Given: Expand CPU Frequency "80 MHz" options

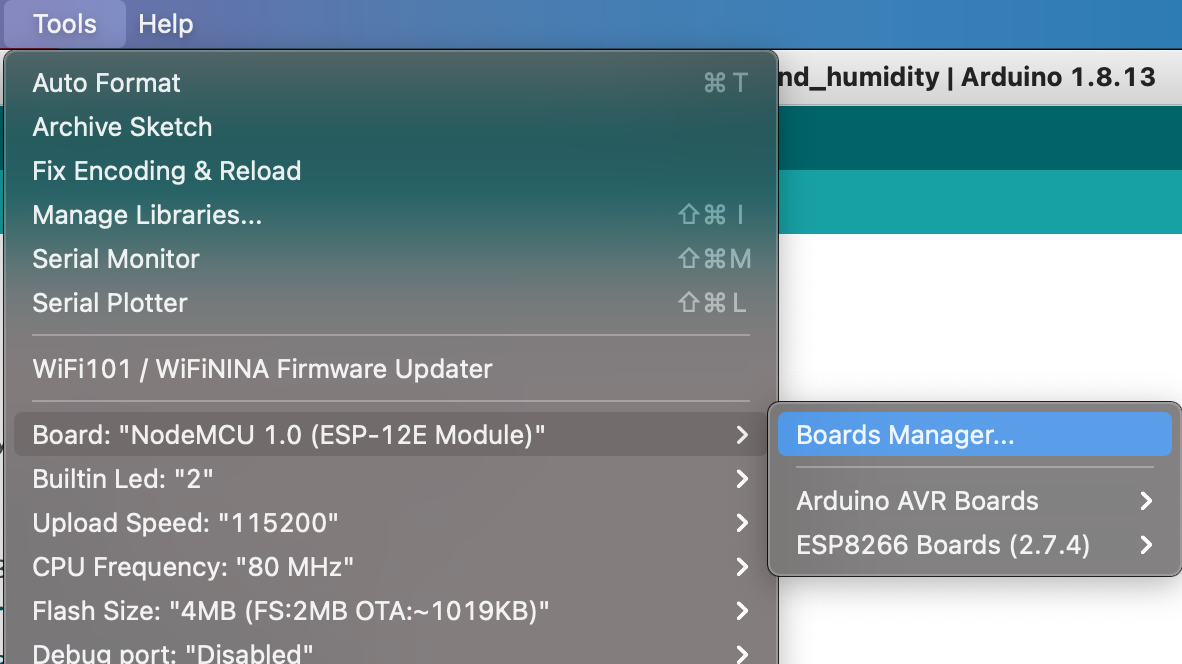Looking at the screenshot, I should [x=193, y=567].
